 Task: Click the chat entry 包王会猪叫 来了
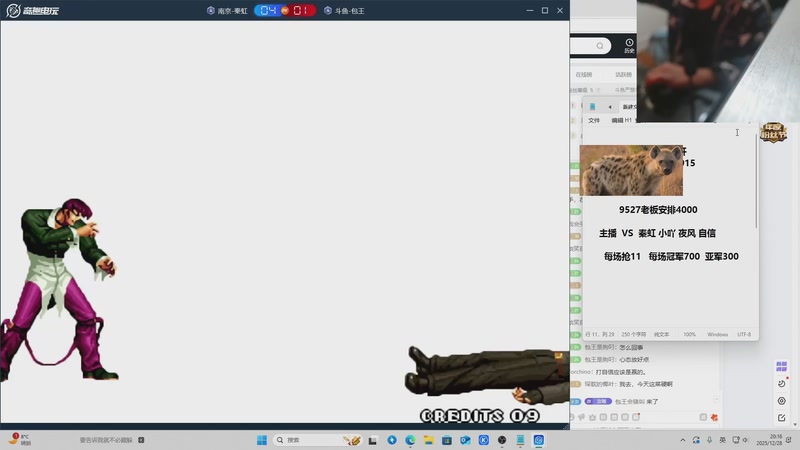[636, 402]
